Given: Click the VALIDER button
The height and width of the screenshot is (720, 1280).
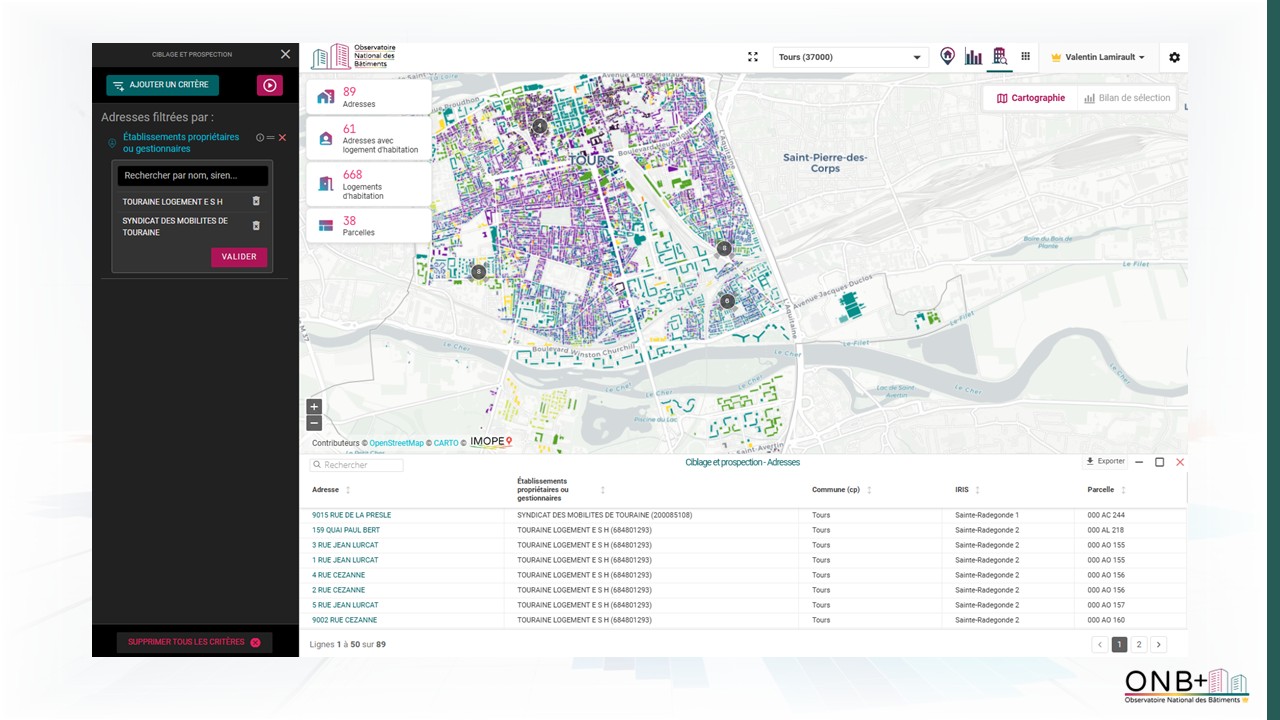Looking at the screenshot, I should tap(239, 257).
